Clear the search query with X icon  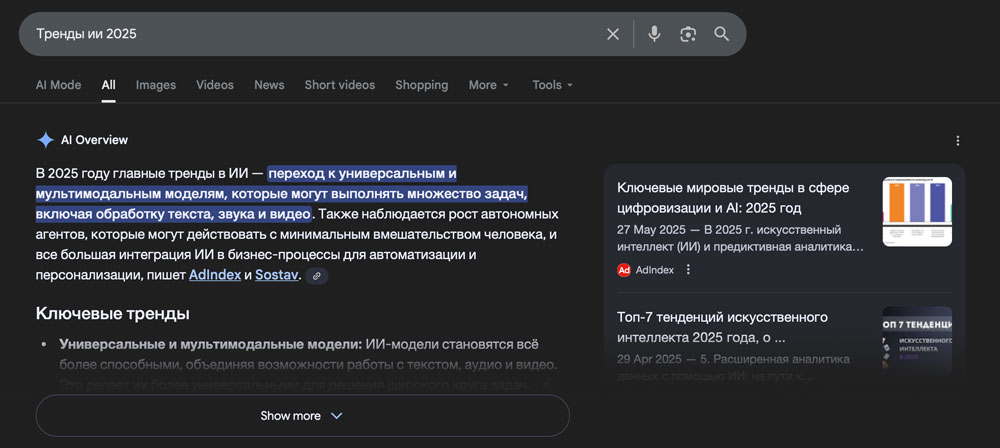click(613, 34)
